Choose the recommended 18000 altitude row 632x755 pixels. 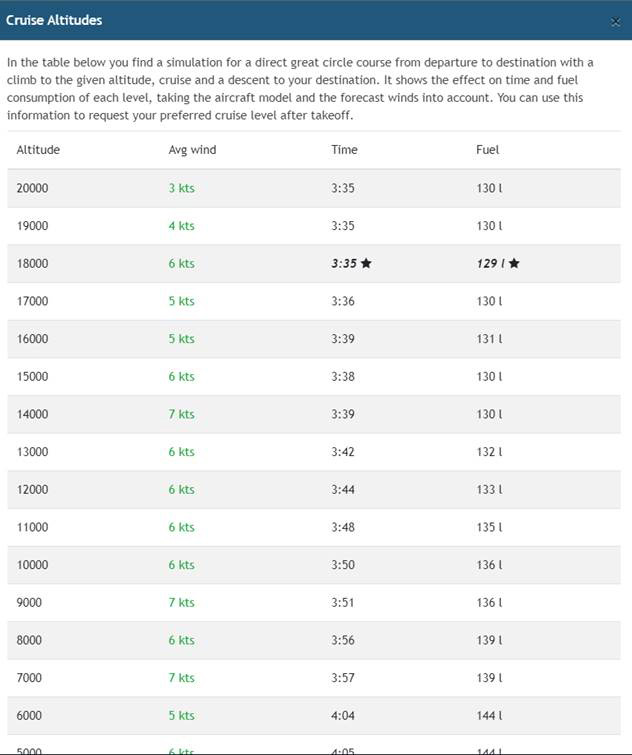[32, 264]
